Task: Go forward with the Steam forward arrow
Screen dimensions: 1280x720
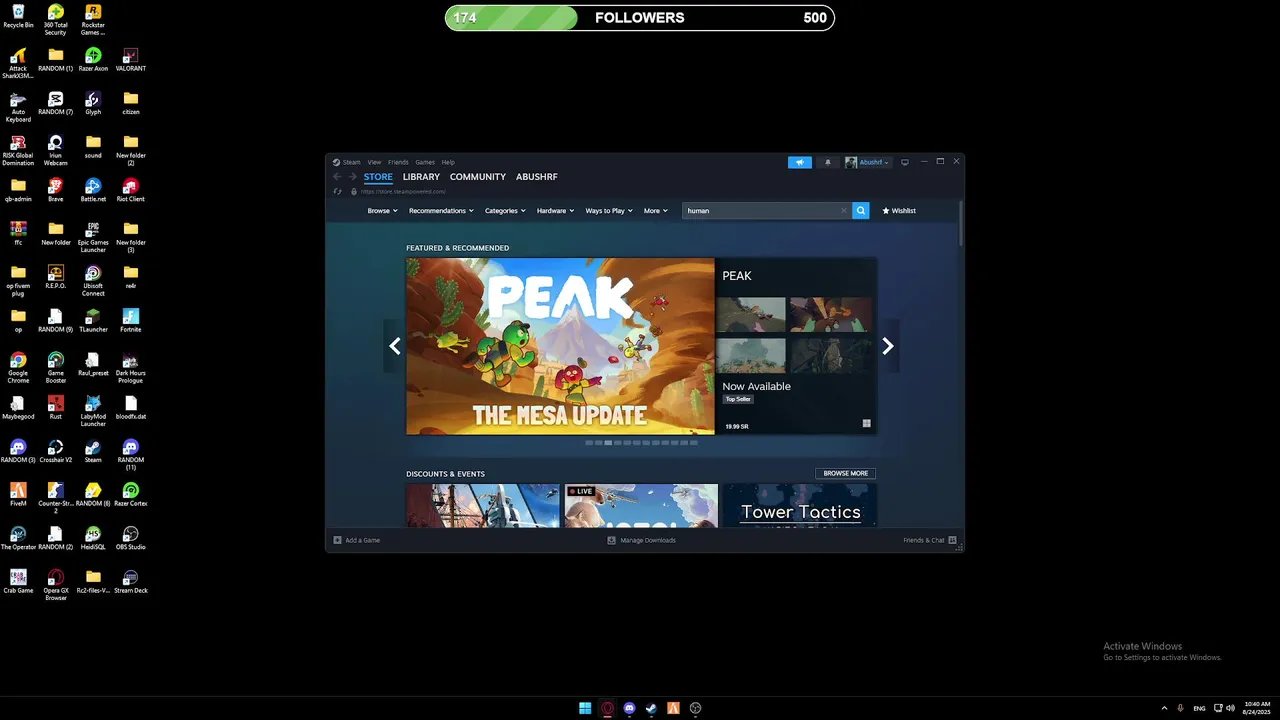Action: (x=352, y=177)
